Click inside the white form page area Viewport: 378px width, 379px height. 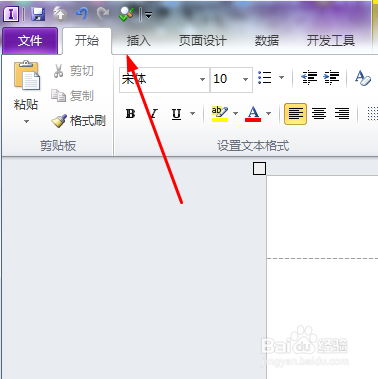pyautogui.click(x=322, y=277)
